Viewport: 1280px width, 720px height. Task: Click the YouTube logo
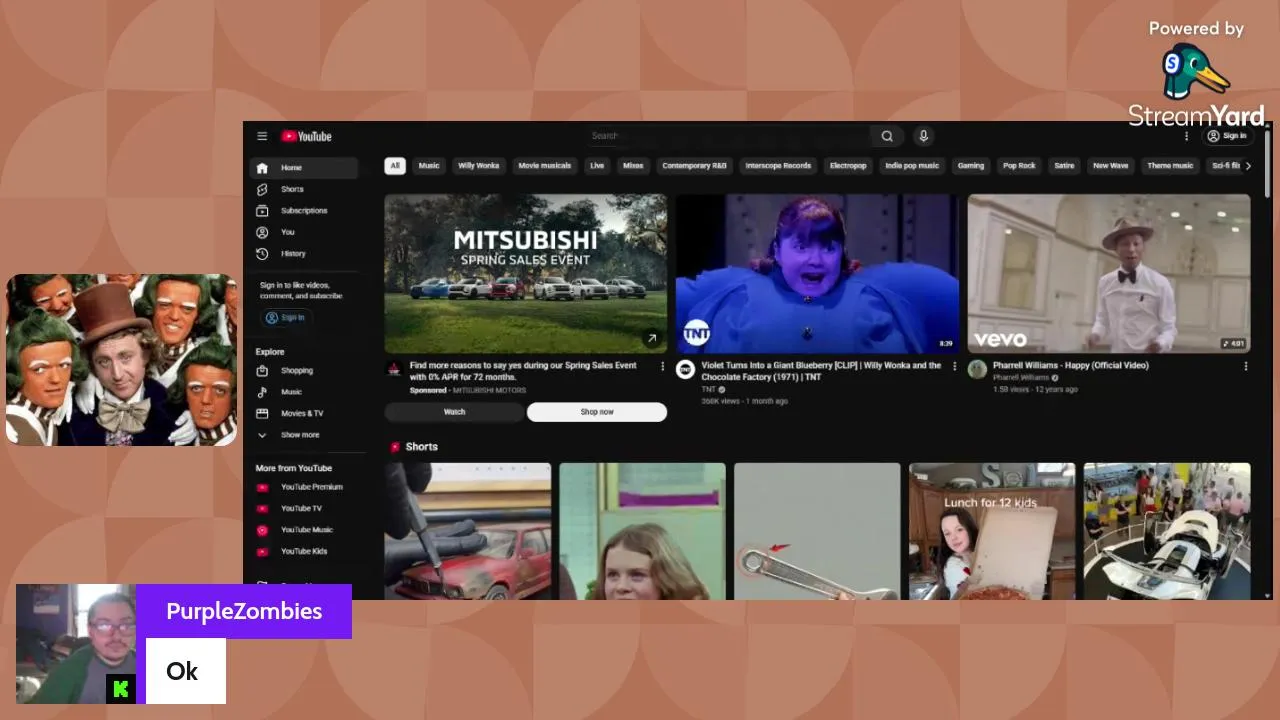coord(306,136)
